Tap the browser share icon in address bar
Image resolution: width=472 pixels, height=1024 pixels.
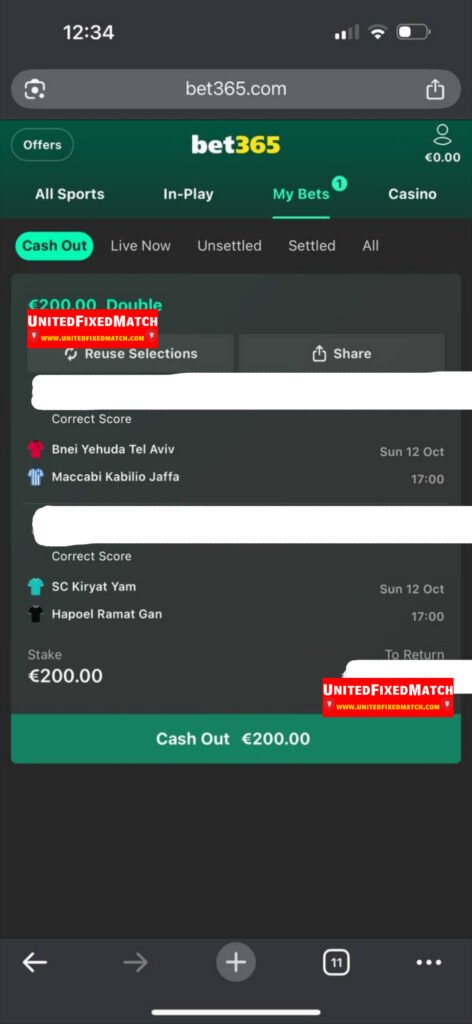pos(435,89)
